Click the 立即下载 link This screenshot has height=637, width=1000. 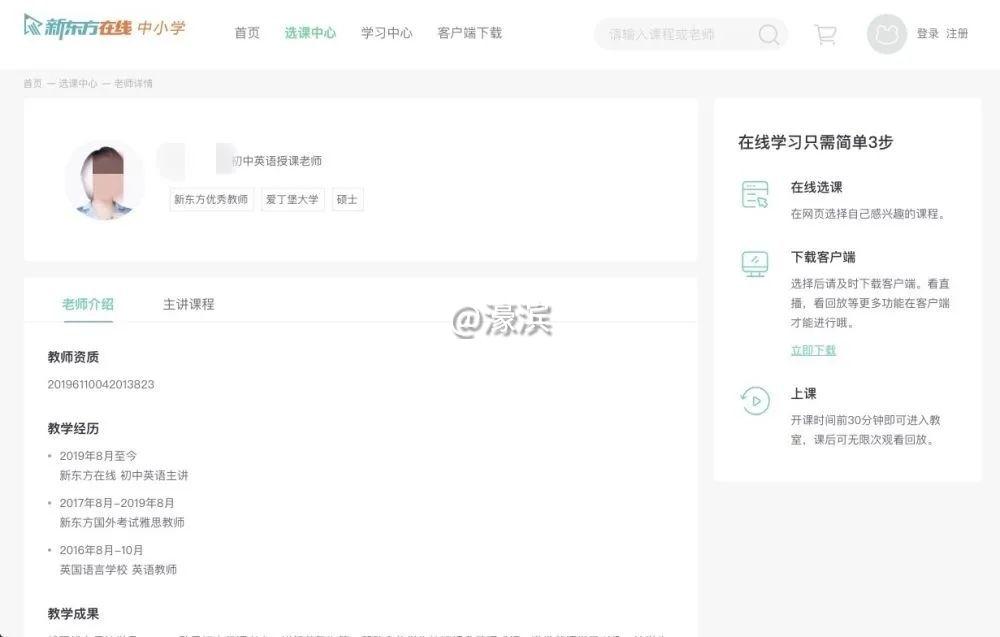pos(813,350)
